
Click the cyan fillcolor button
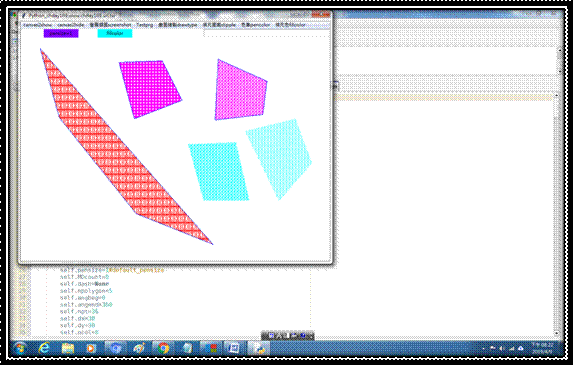tap(115, 33)
